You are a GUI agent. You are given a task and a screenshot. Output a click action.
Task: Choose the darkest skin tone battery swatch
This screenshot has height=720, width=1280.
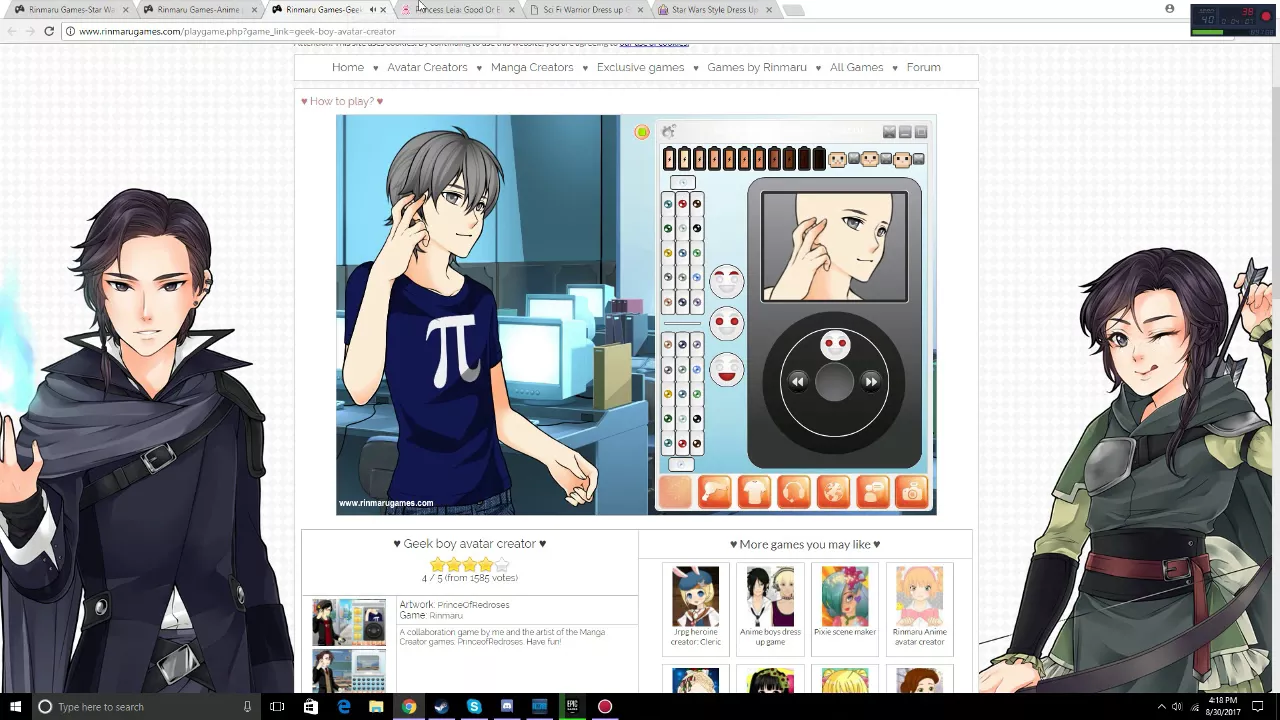click(819, 158)
